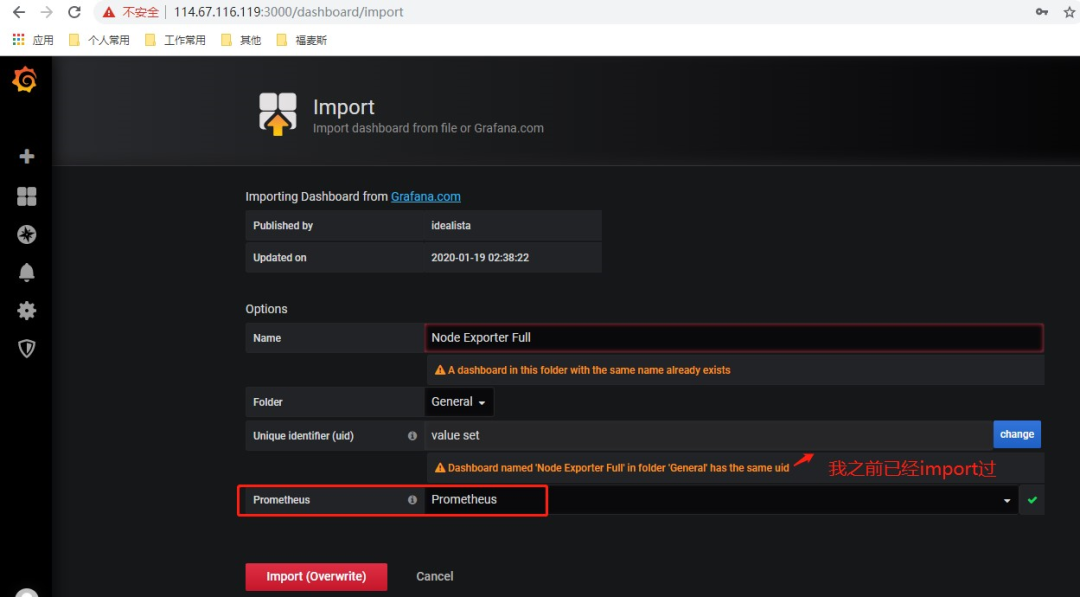
Task: Click the browser back arrow
Action: [x=19, y=12]
